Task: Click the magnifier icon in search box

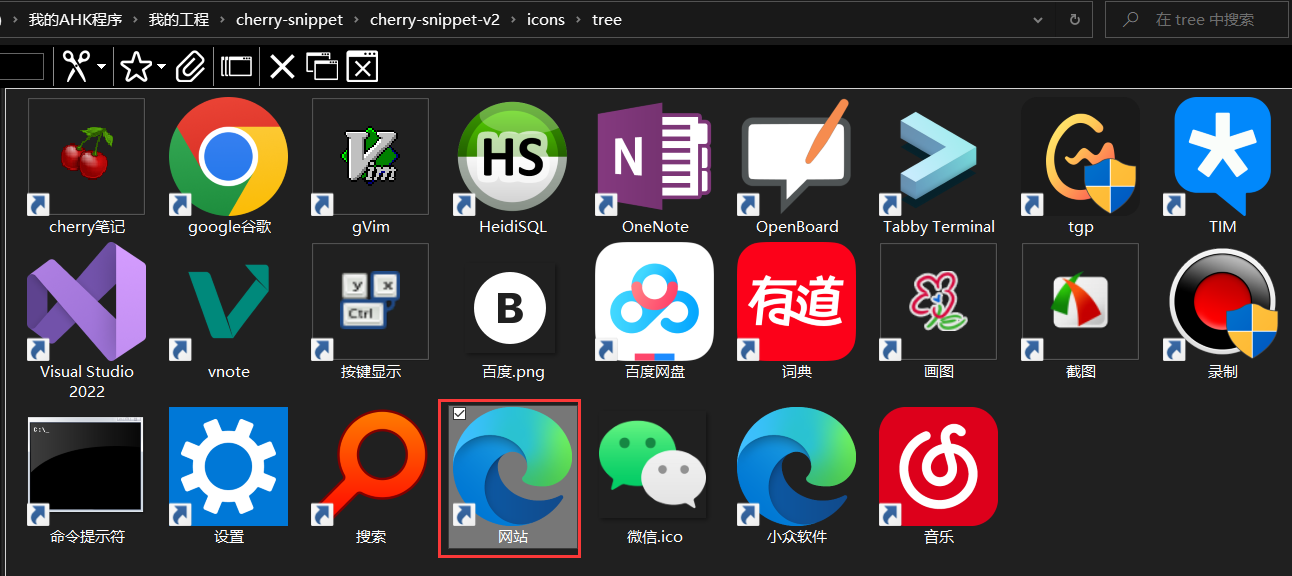Action: point(1131,19)
